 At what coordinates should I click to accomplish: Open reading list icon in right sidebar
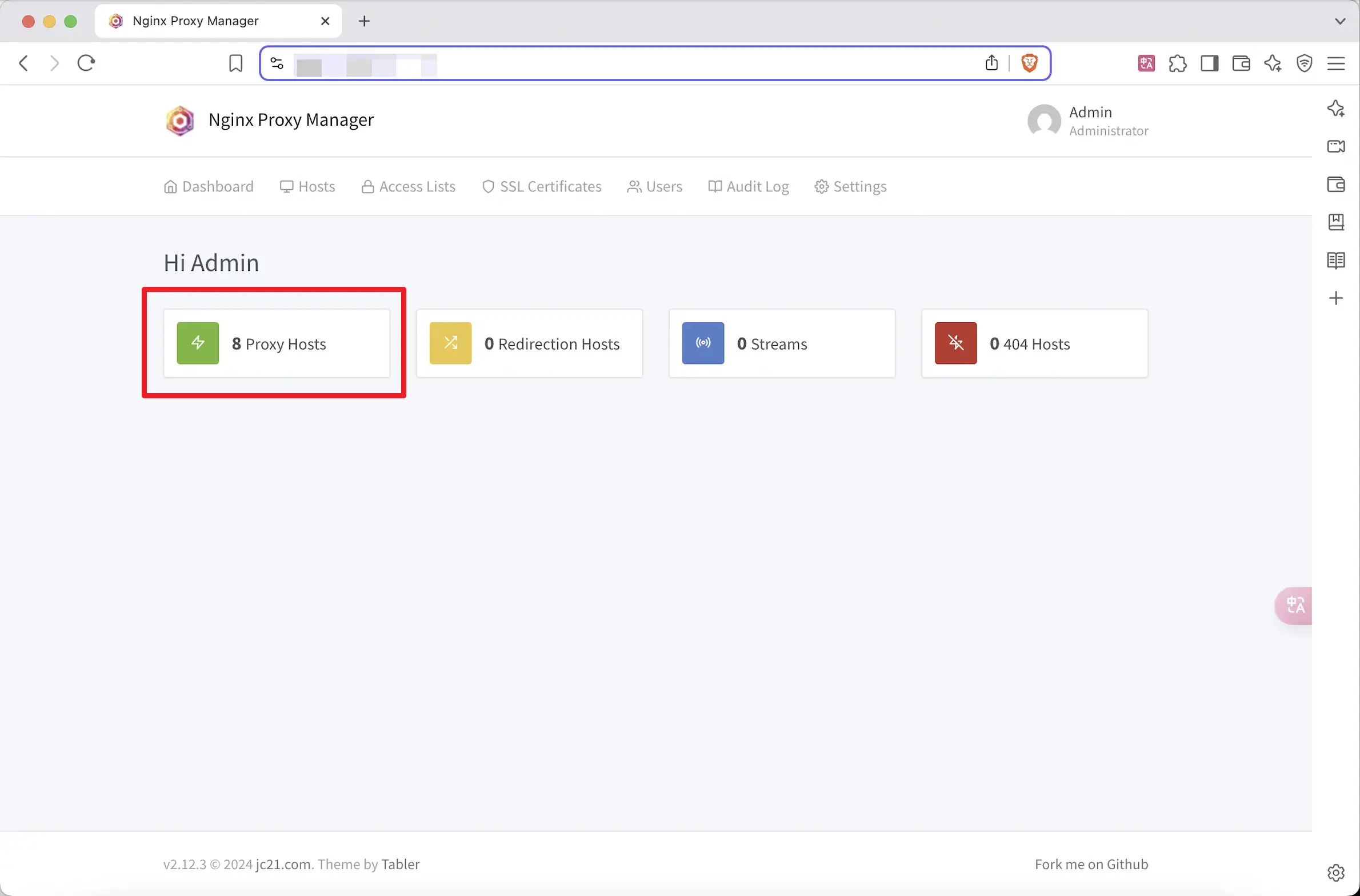(x=1336, y=260)
